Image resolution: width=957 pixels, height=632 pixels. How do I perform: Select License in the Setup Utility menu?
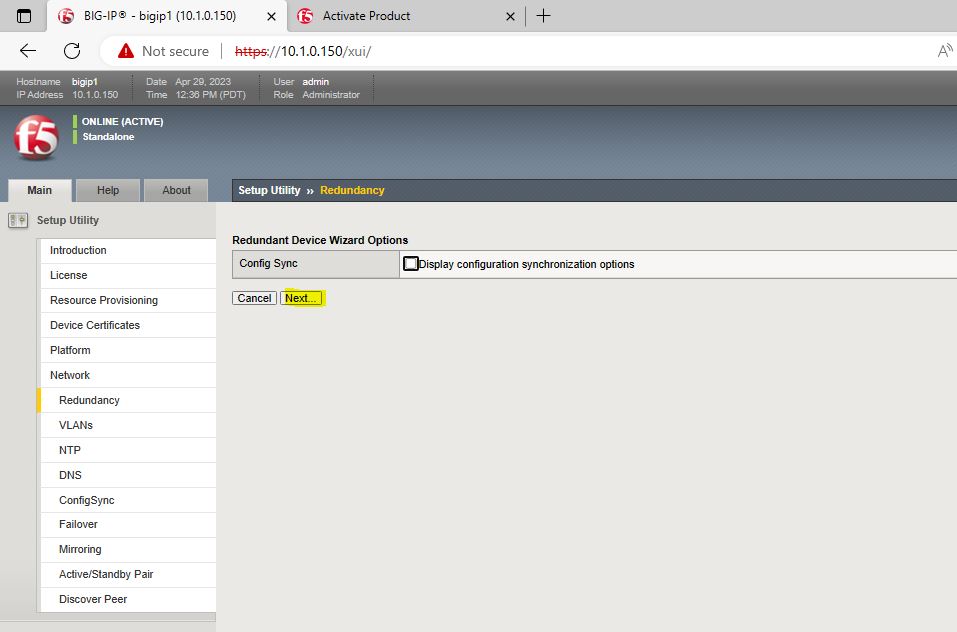point(69,275)
